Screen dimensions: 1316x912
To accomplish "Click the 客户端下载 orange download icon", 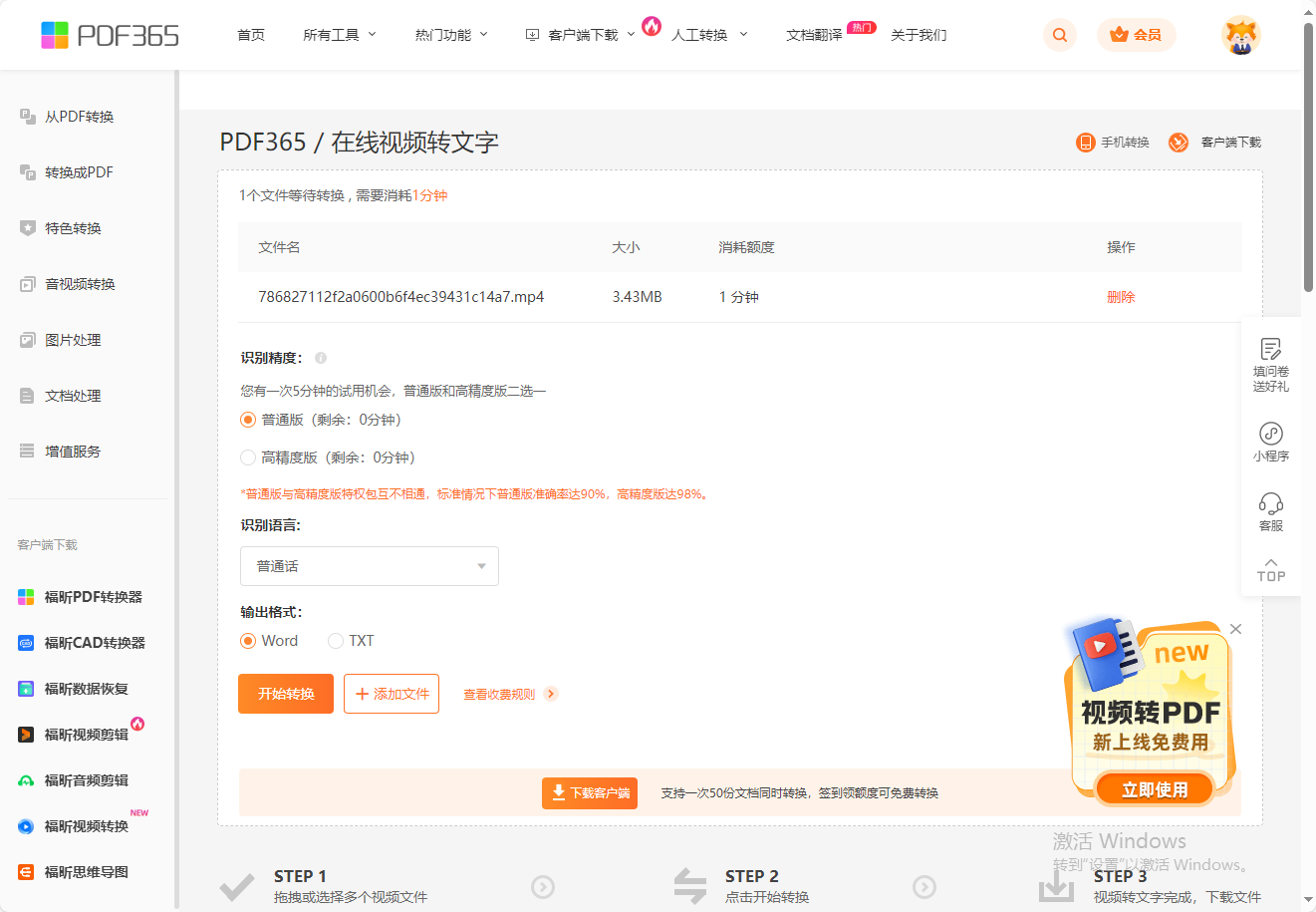I will (1179, 143).
